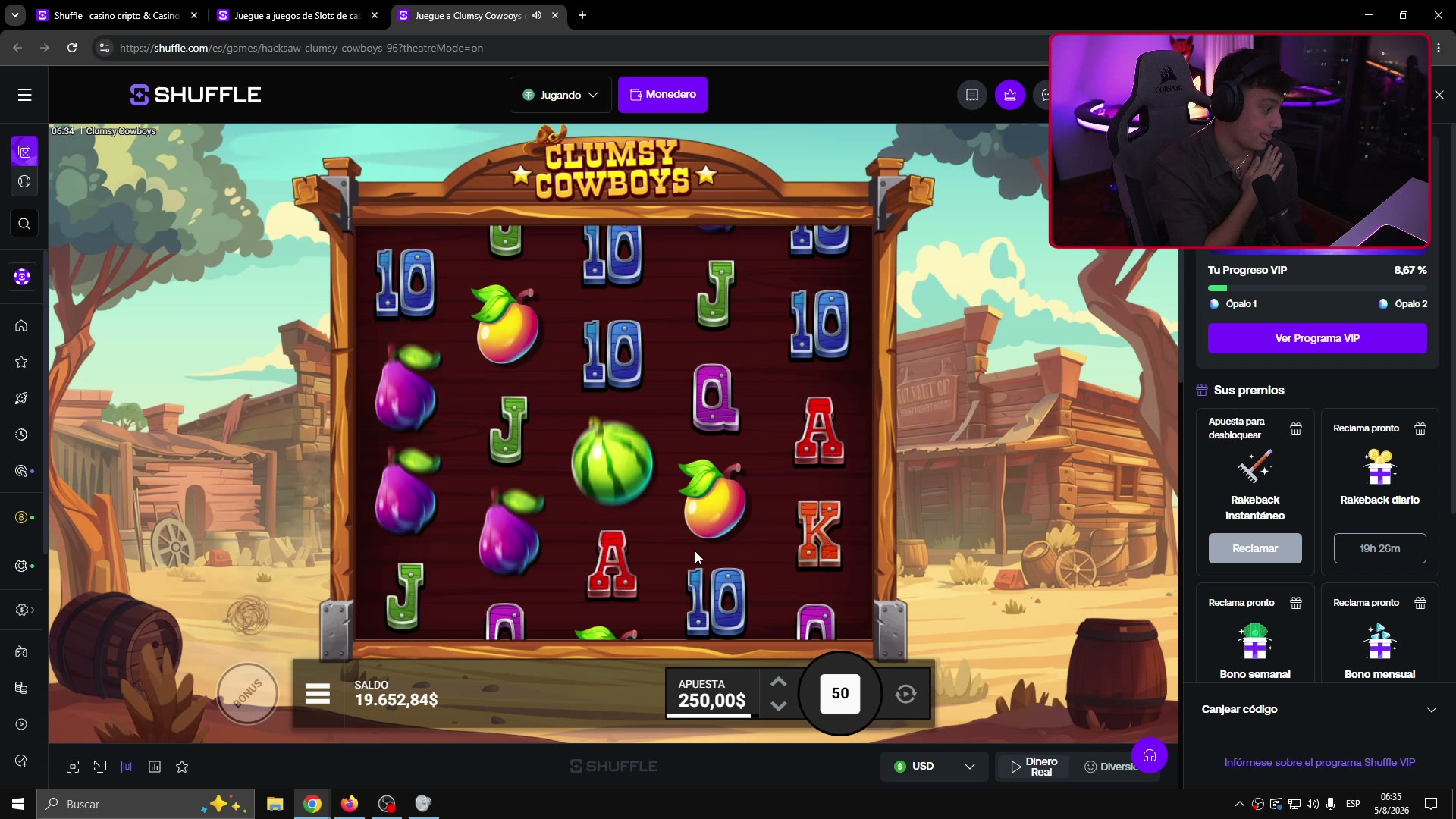Mute the Clumsy Cowboys browser tab
Screen dimensions: 1456x819
pos(537,15)
